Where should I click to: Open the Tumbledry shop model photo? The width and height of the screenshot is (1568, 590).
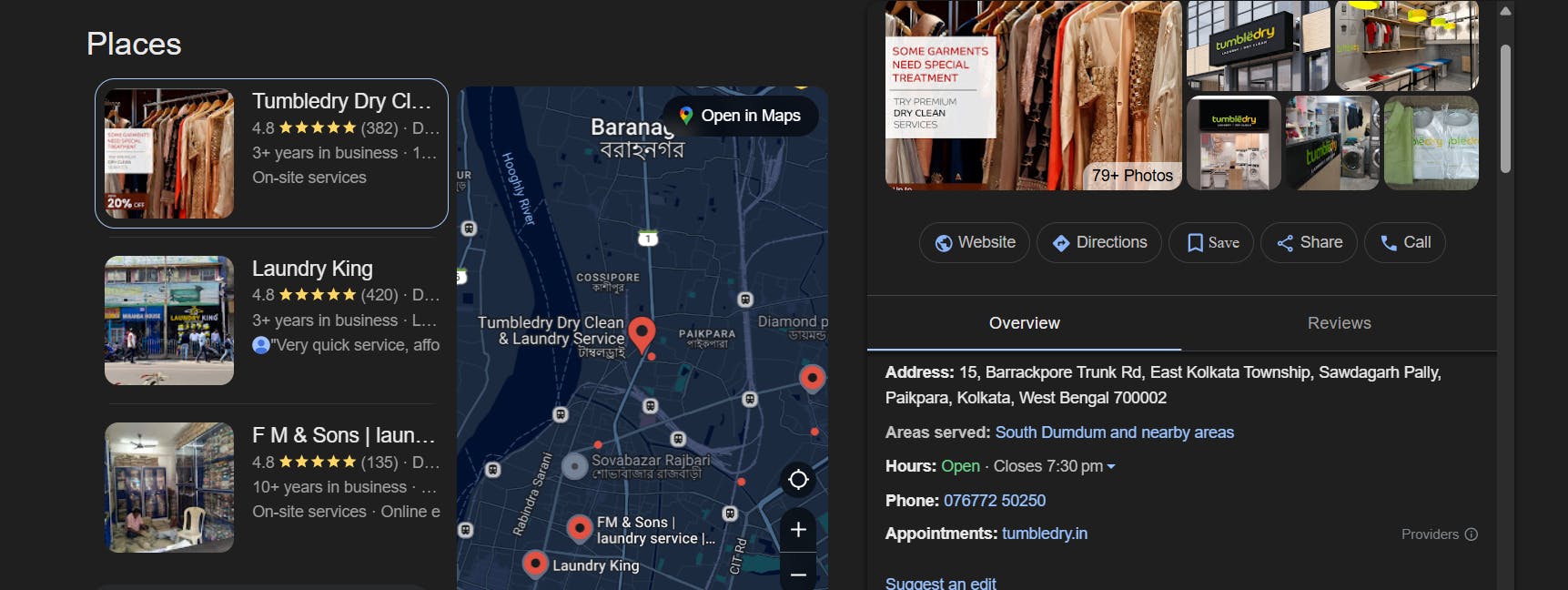click(x=1234, y=143)
